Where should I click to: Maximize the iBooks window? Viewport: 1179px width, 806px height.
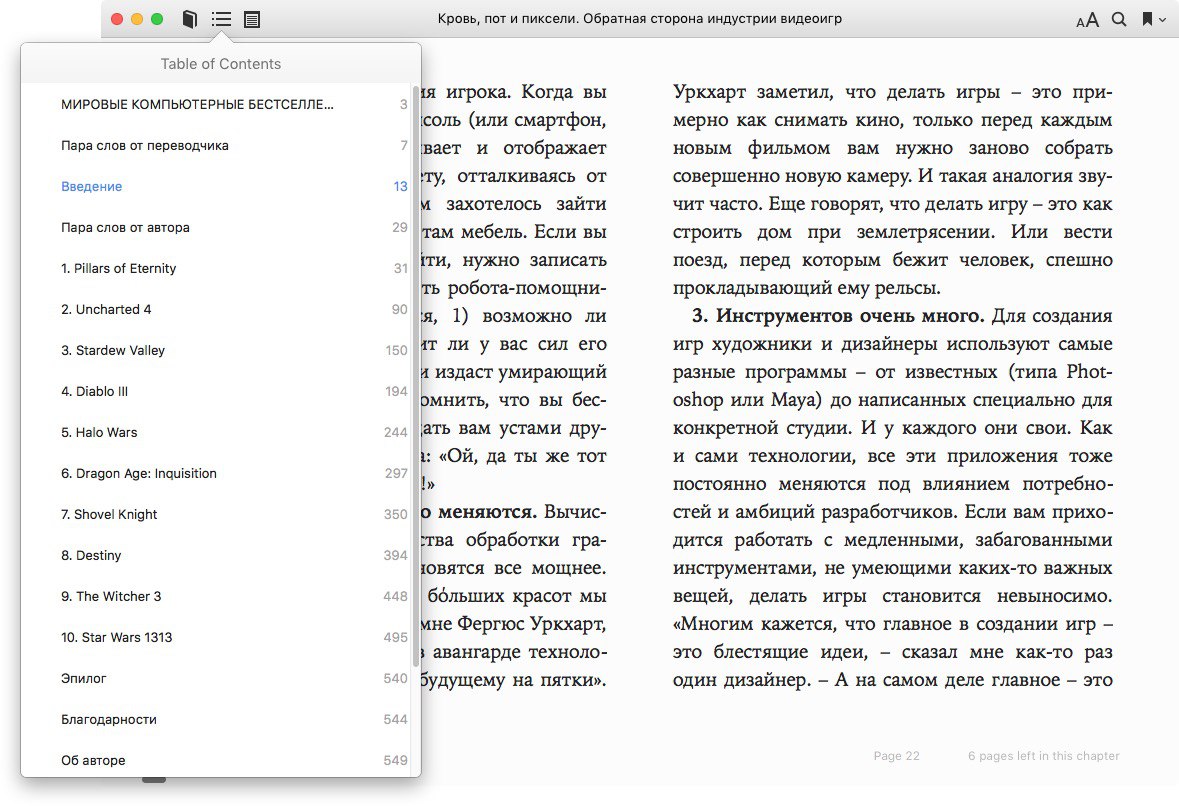[x=157, y=19]
